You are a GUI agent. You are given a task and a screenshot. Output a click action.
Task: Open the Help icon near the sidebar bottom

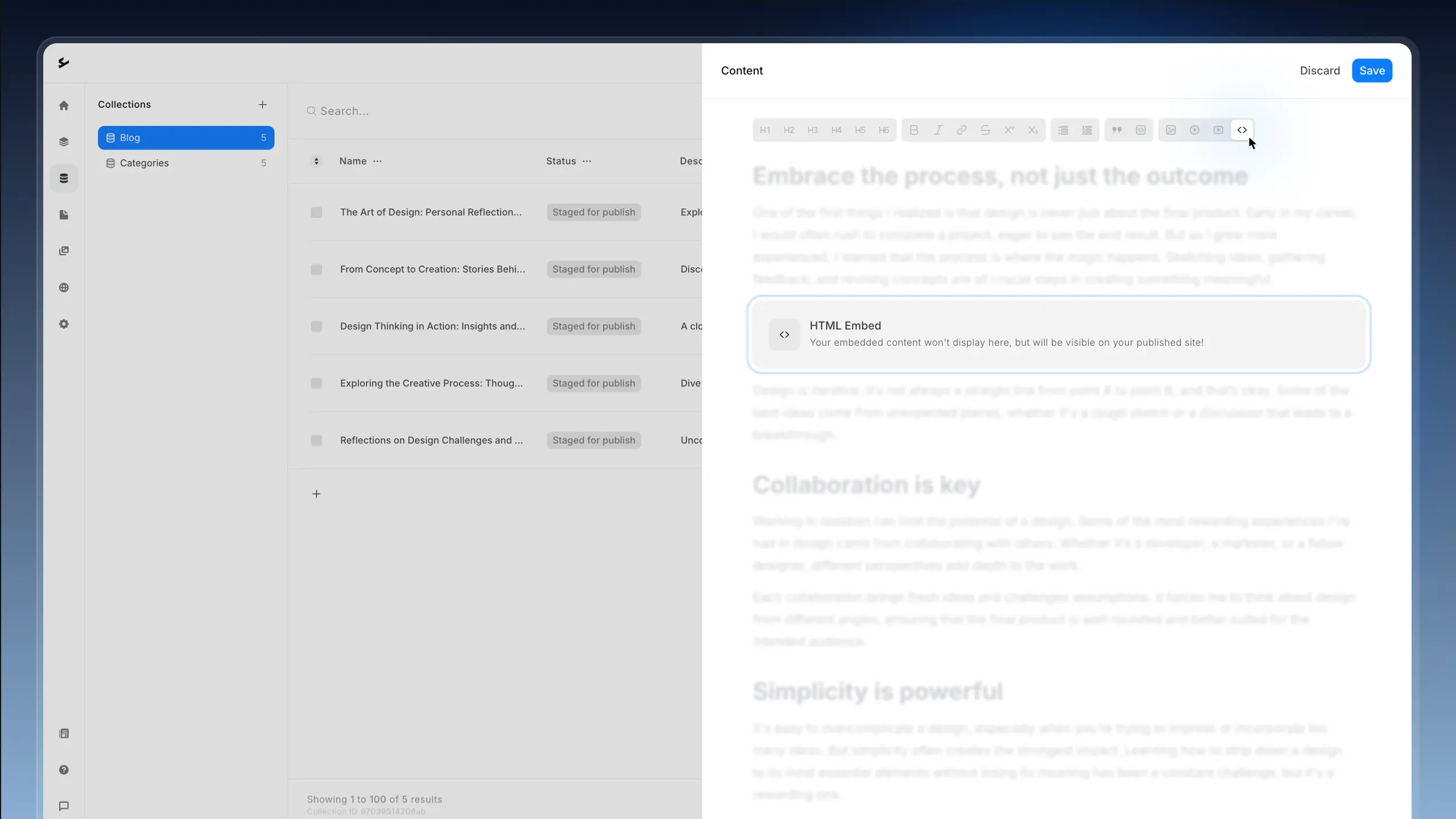64,770
